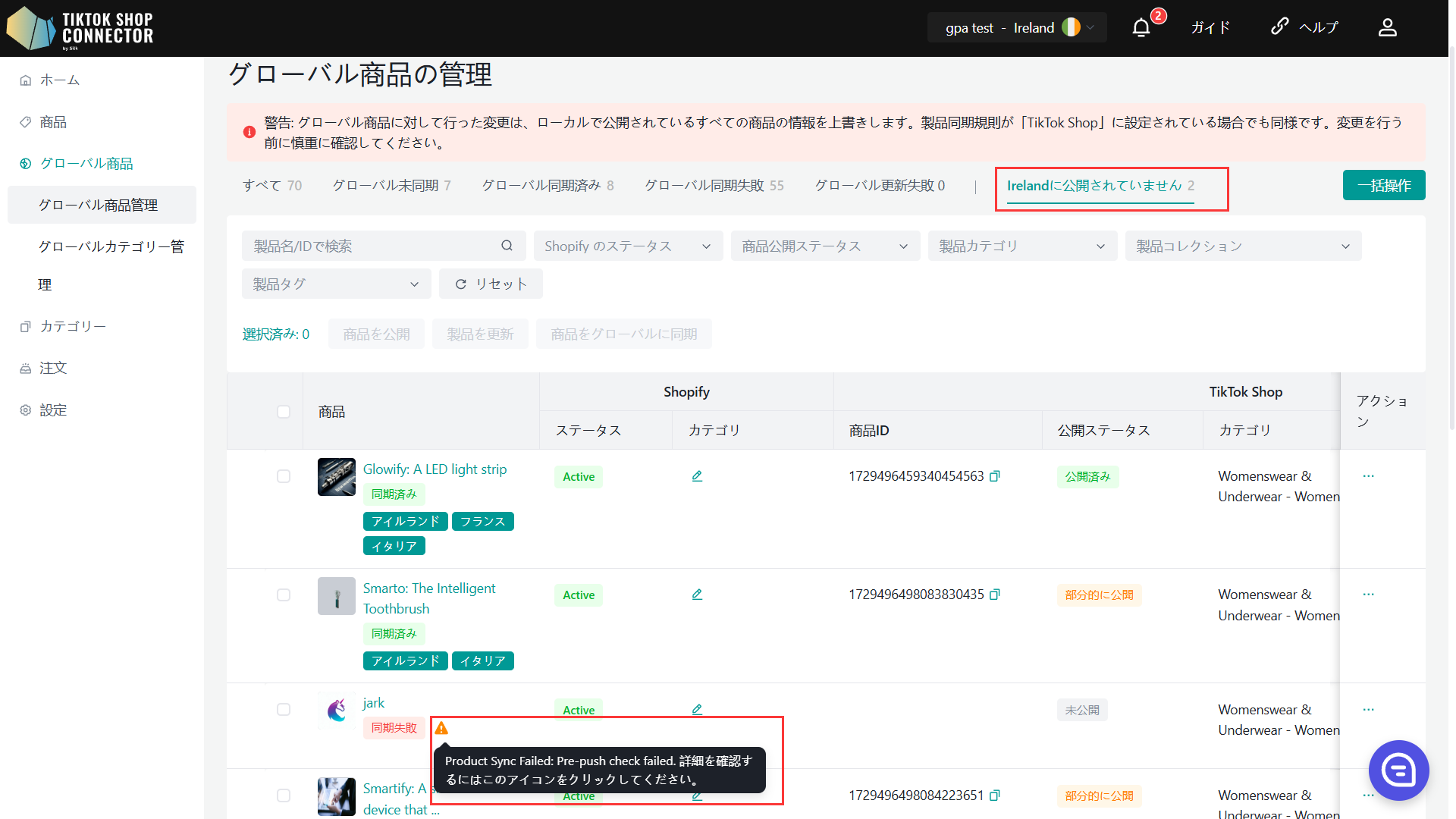This screenshot has height=819, width=1456.
Task: Open the chat support bubble
Action: (1398, 770)
